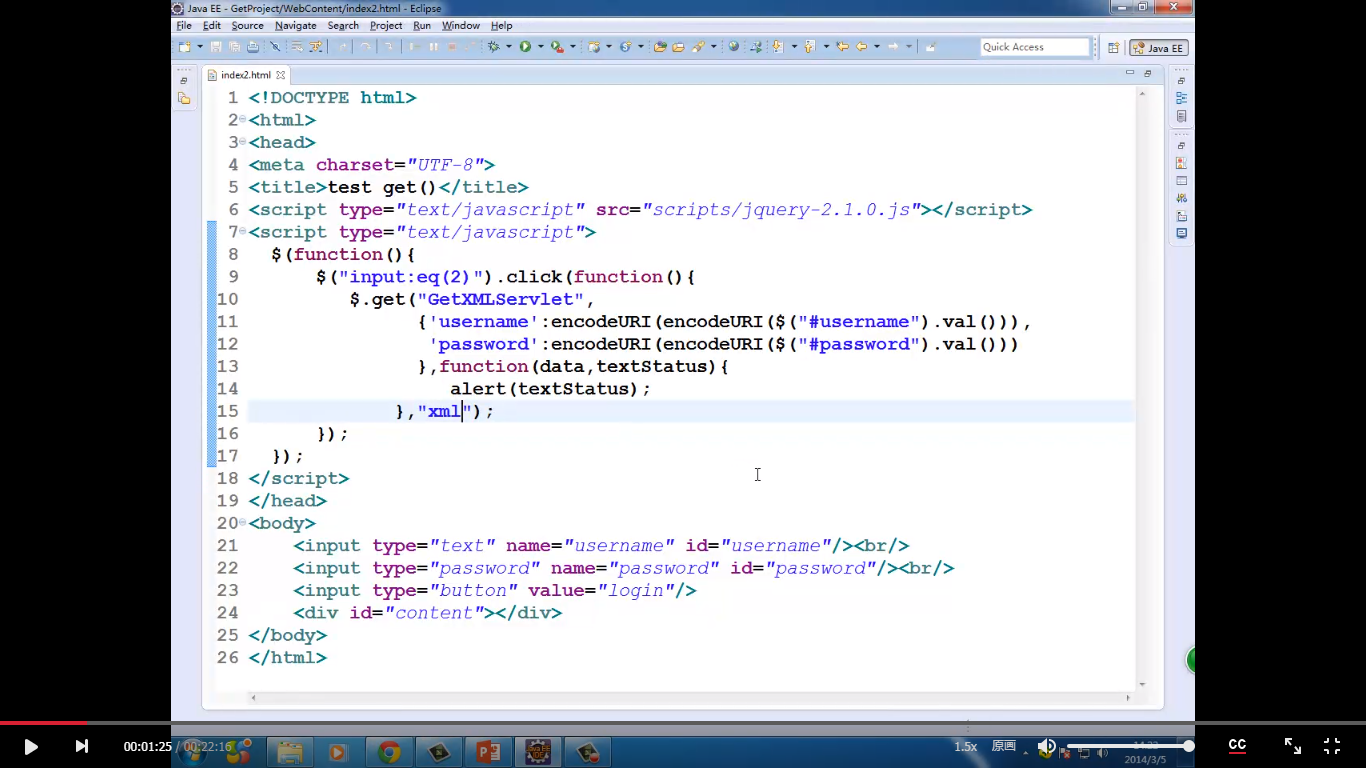Click the editor horizontal scrollbar right arrow
Screen dimensions: 1366x768
1128,697
